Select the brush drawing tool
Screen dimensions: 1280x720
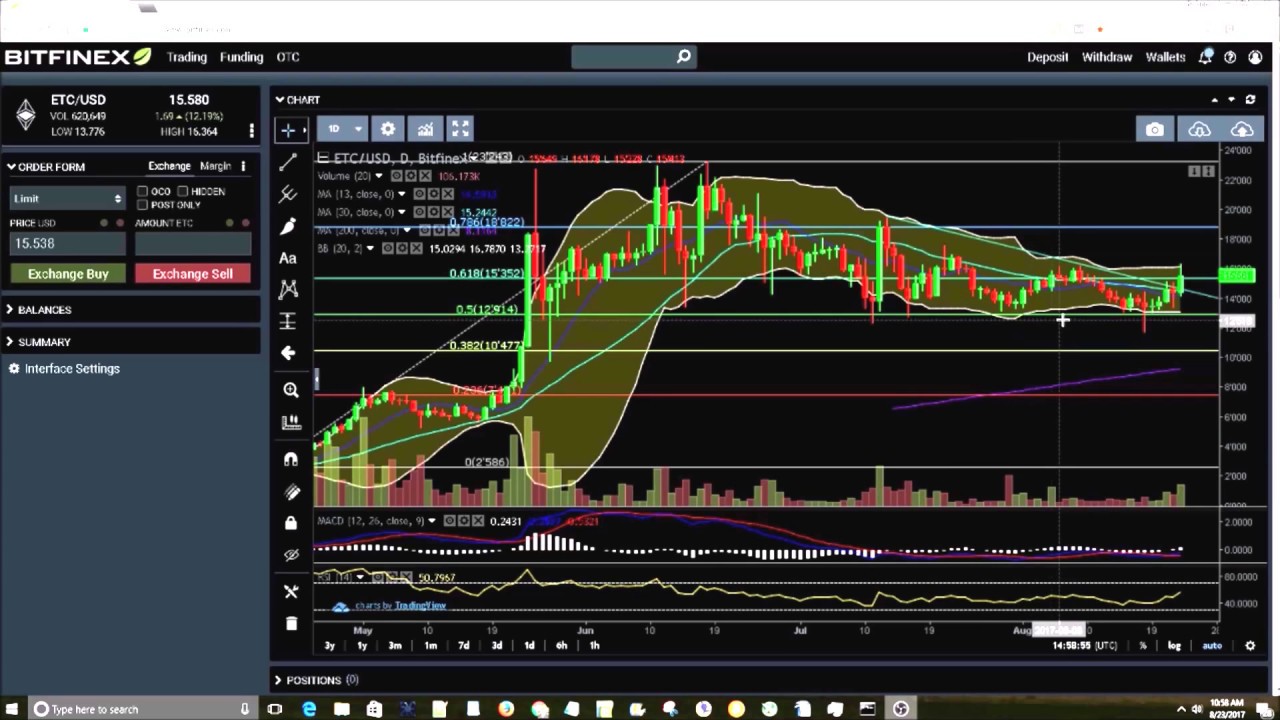288,226
